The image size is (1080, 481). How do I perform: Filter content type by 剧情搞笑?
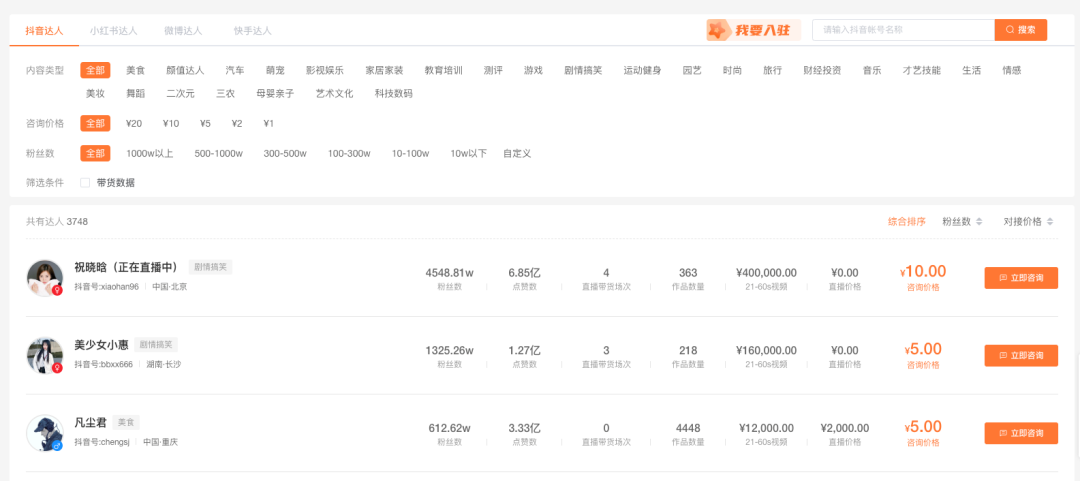click(x=583, y=70)
